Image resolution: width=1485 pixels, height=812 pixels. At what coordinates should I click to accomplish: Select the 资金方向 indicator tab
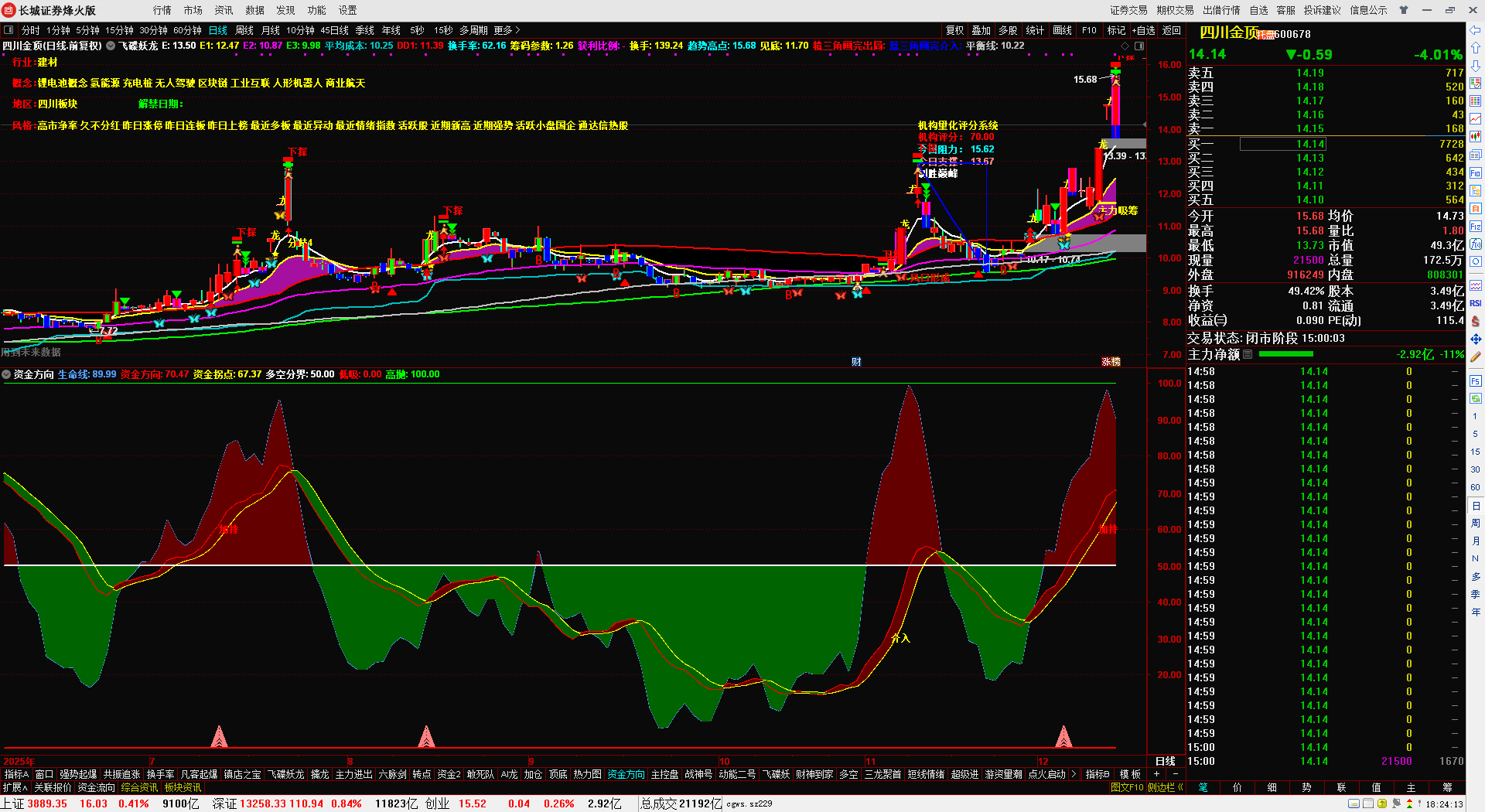coord(626,774)
